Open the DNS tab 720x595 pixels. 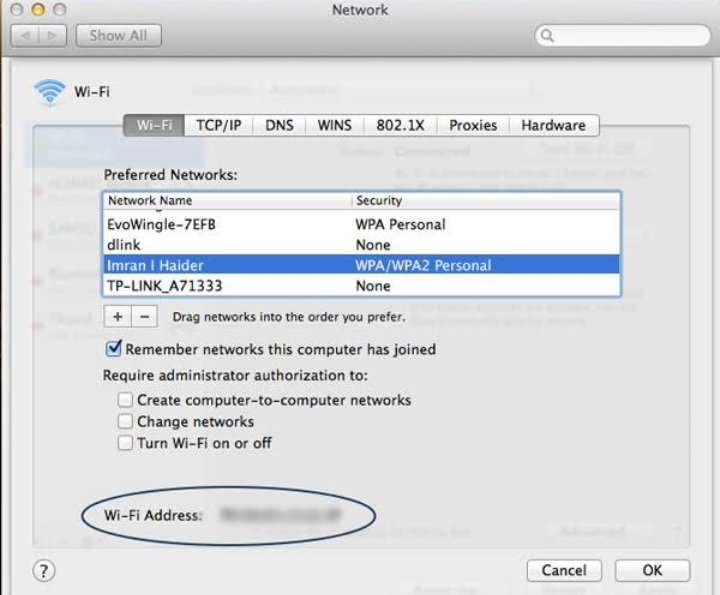(279, 125)
